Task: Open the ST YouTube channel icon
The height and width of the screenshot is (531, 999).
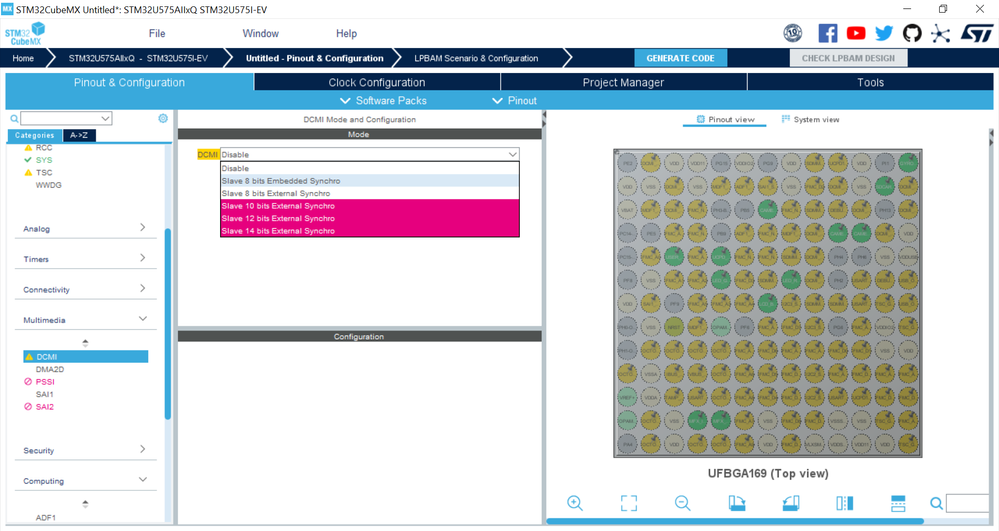Action: (x=856, y=33)
